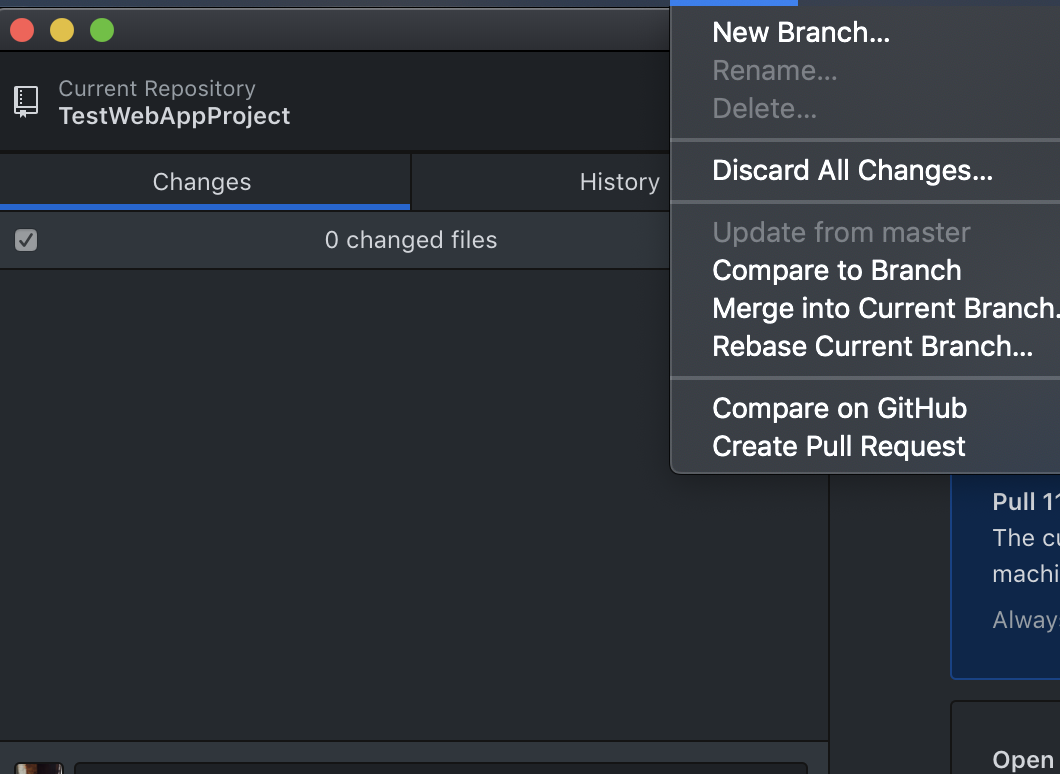The height and width of the screenshot is (774, 1060).
Task: Click the yellow minimize window button
Action: (62, 30)
